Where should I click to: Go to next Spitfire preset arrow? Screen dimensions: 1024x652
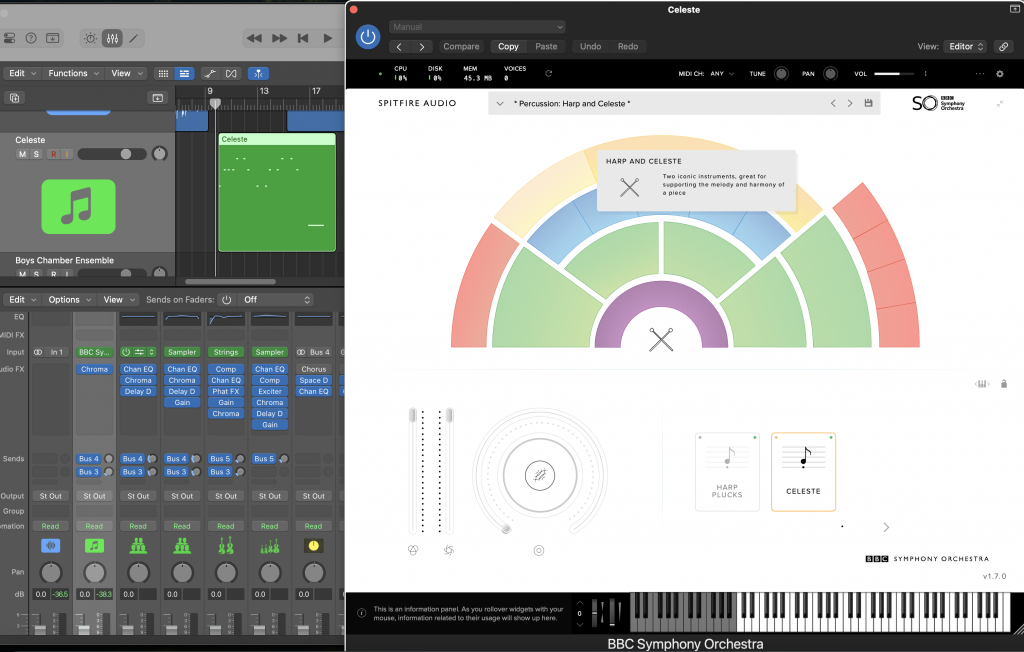pyautogui.click(x=850, y=103)
